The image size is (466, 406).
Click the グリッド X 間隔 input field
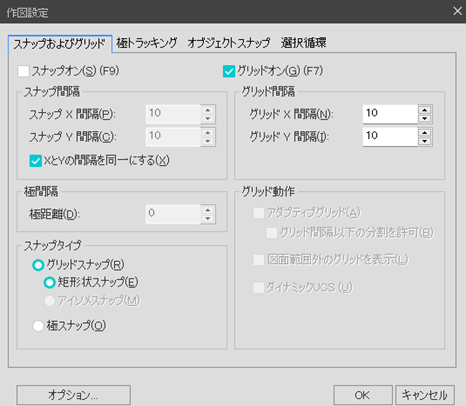click(390, 114)
